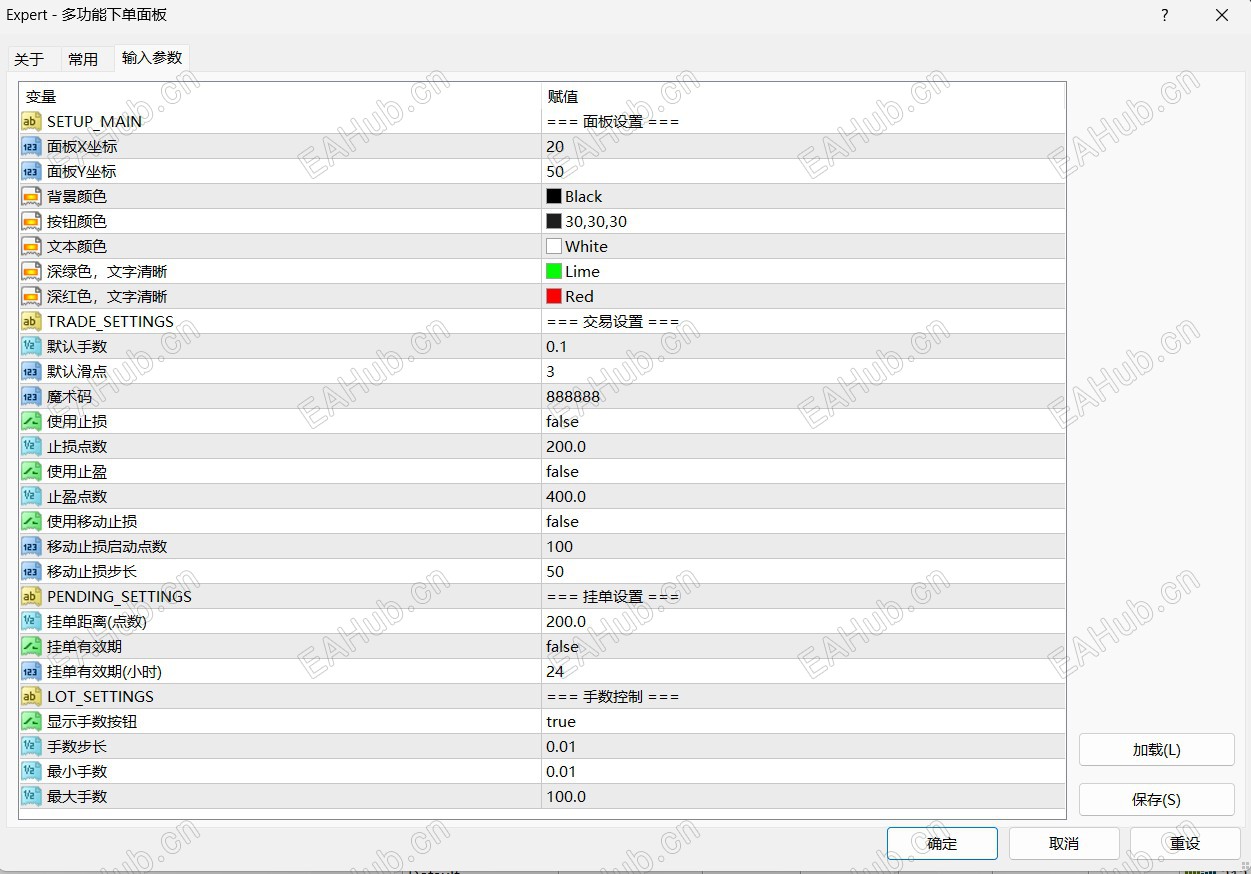Image resolution: width=1251 pixels, height=874 pixels.
Task: Click the false value of 使用移动止损
Action: pyautogui.click(x=562, y=521)
